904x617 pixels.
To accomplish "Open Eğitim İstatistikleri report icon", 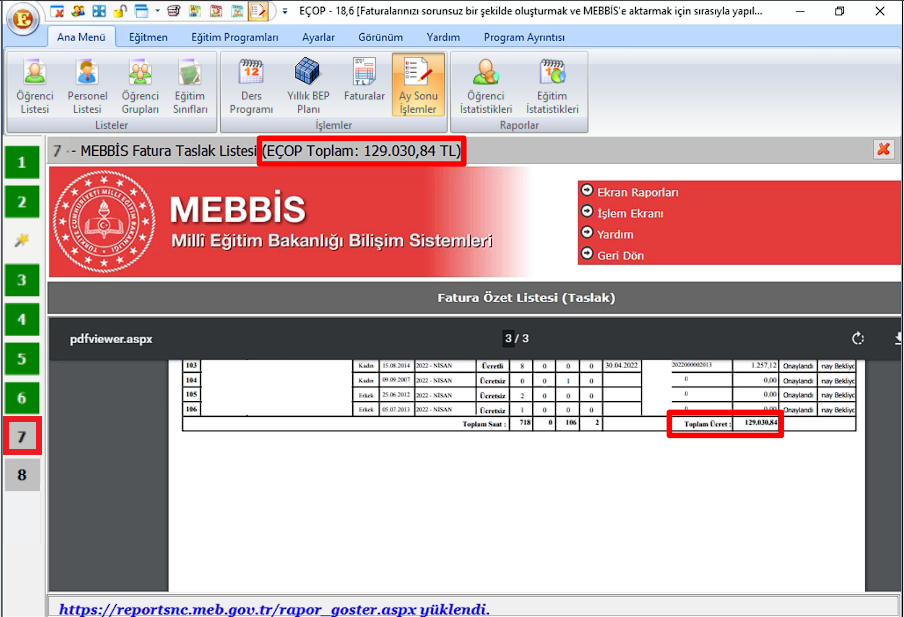I will pos(552,86).
